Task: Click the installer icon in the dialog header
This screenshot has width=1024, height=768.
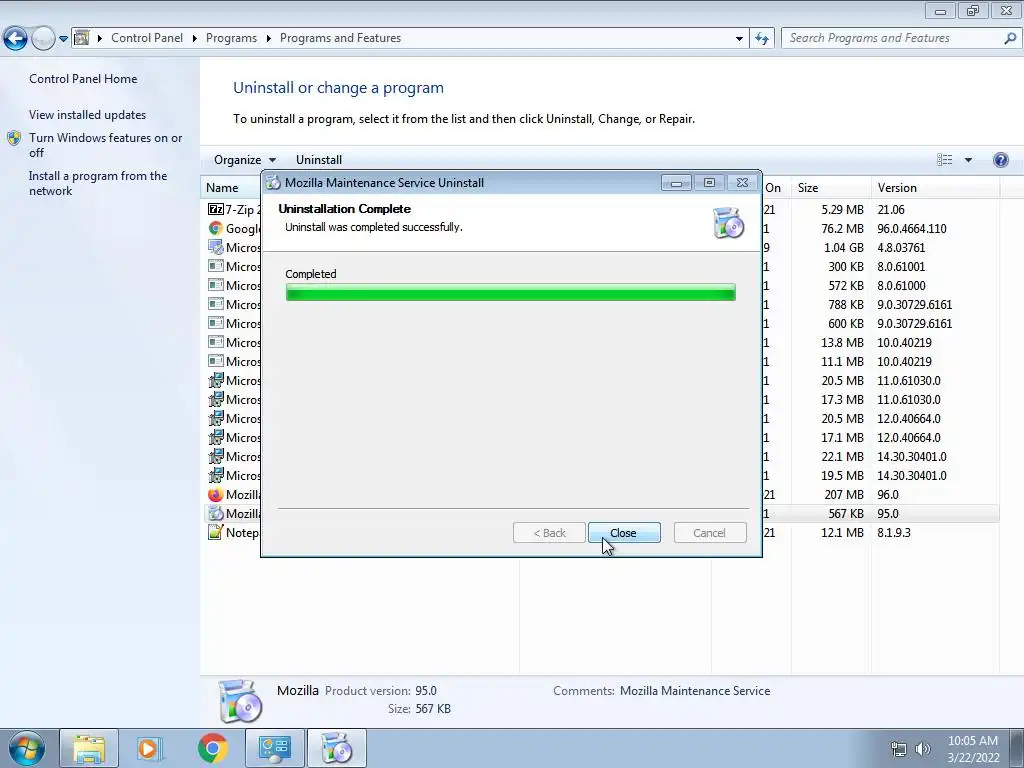Action: pos(729,223)
